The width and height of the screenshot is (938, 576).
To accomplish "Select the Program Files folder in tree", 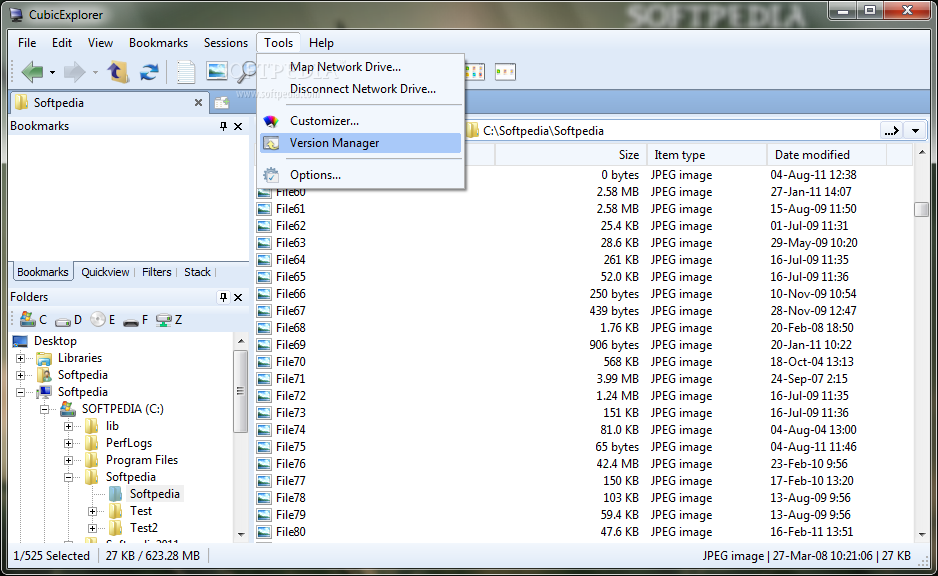I will 142,460.
